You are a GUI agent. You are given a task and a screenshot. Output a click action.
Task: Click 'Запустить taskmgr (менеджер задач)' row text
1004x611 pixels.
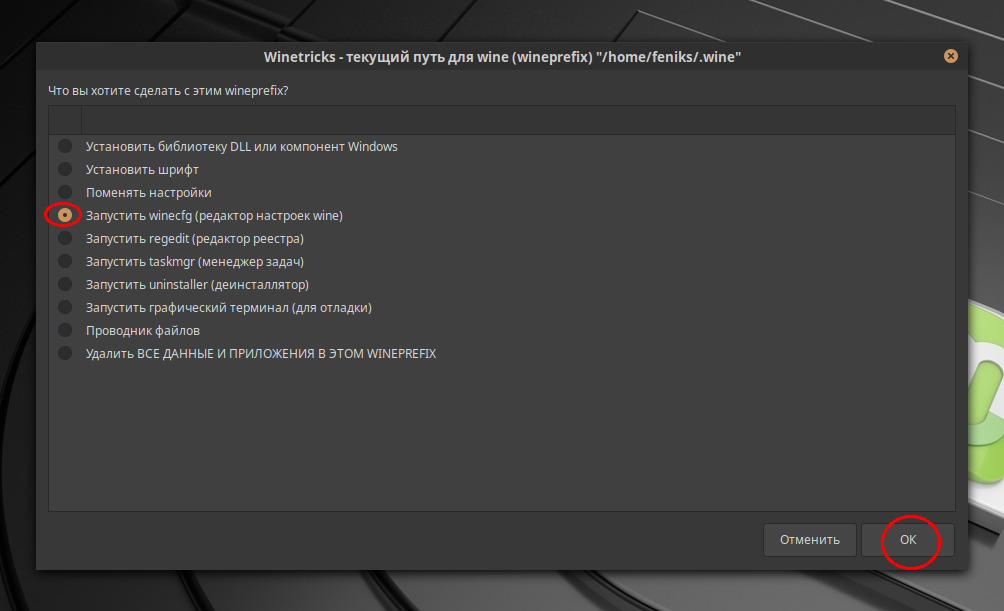tap(195, 262)
